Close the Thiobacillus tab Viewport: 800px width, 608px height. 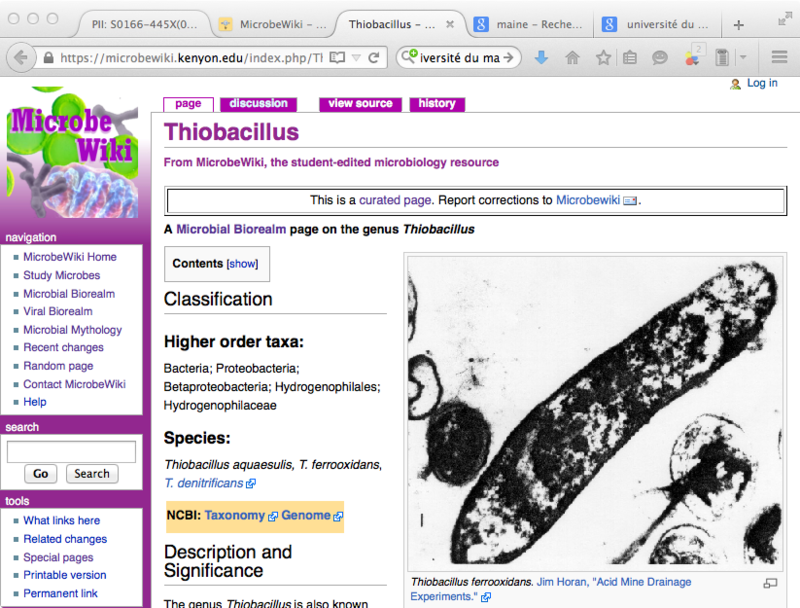(450, 24)
